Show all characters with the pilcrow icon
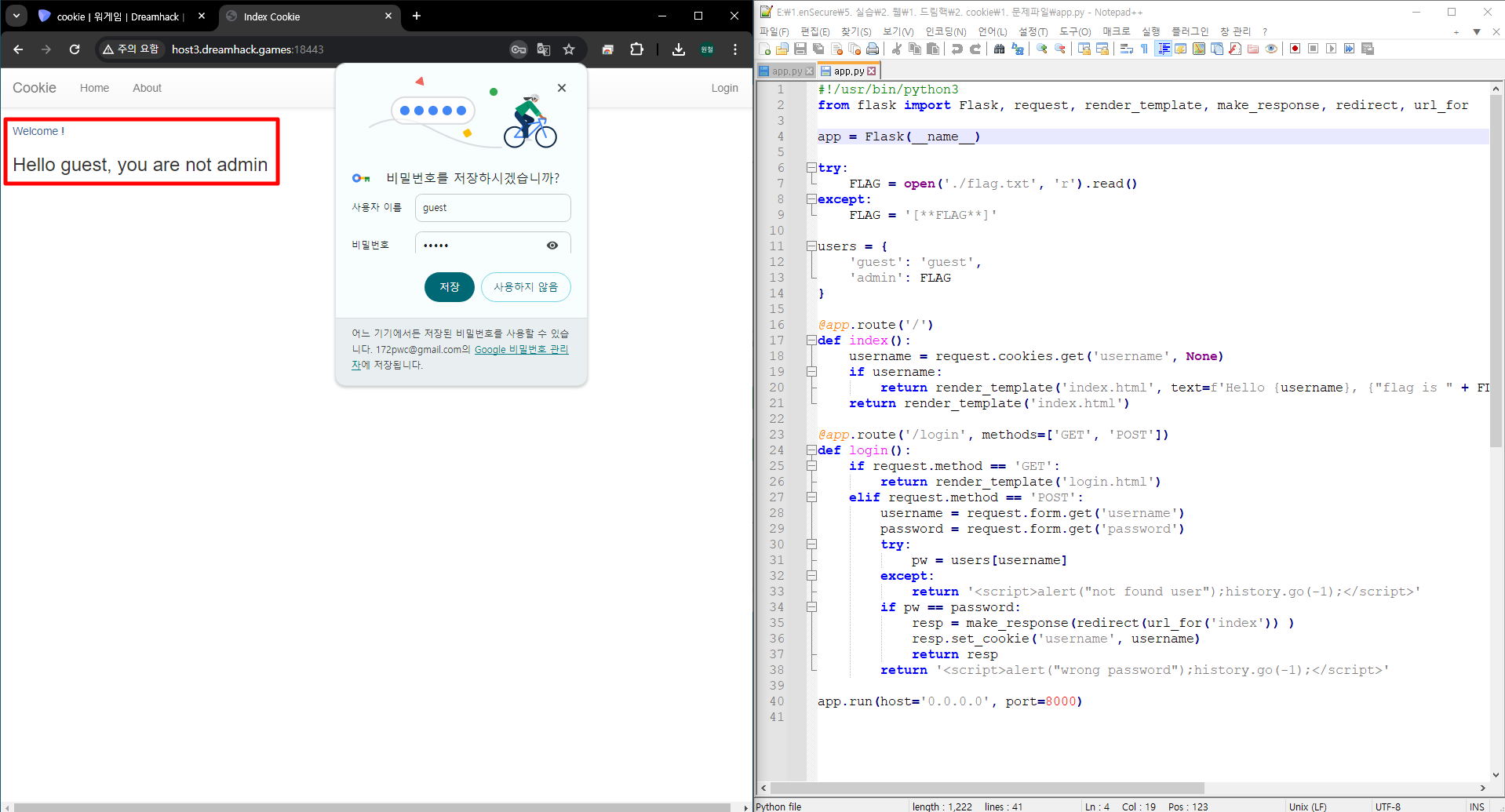 pos(1145,49)
